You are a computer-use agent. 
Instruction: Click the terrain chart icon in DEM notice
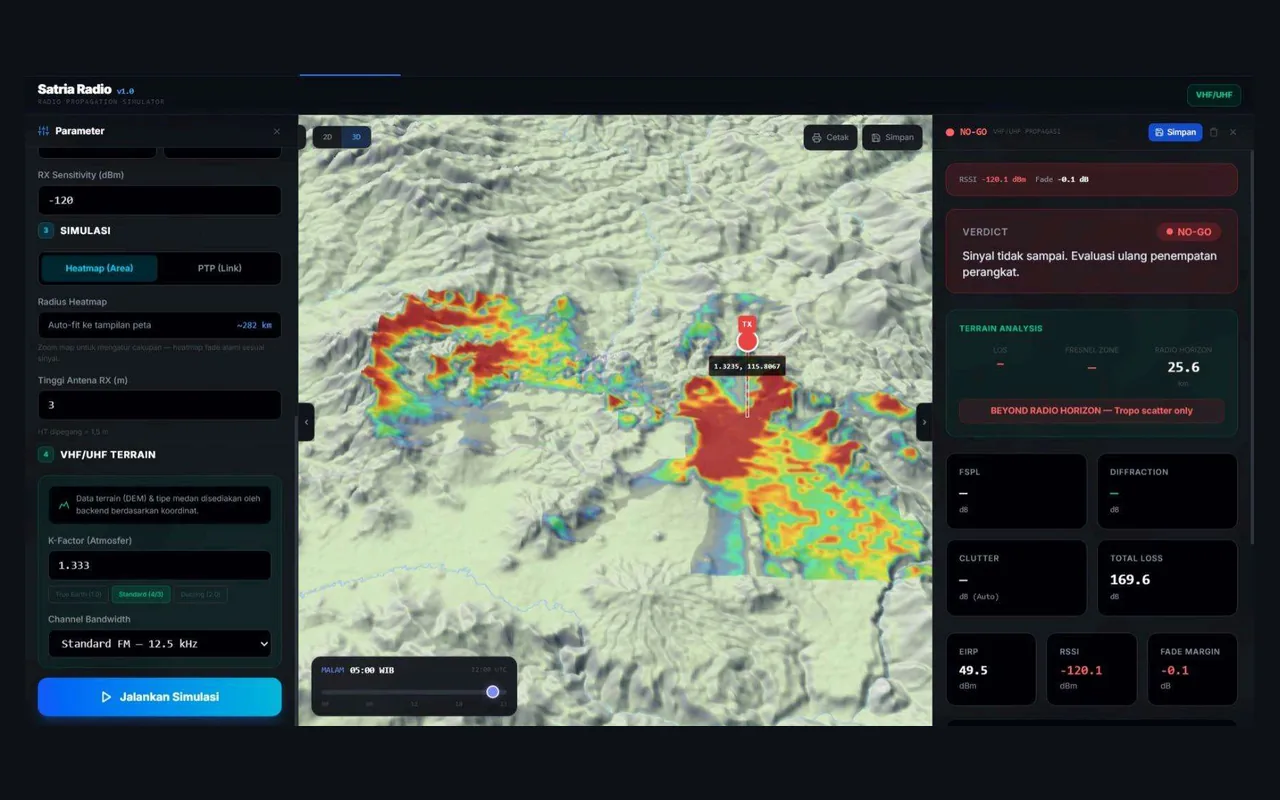64,505
